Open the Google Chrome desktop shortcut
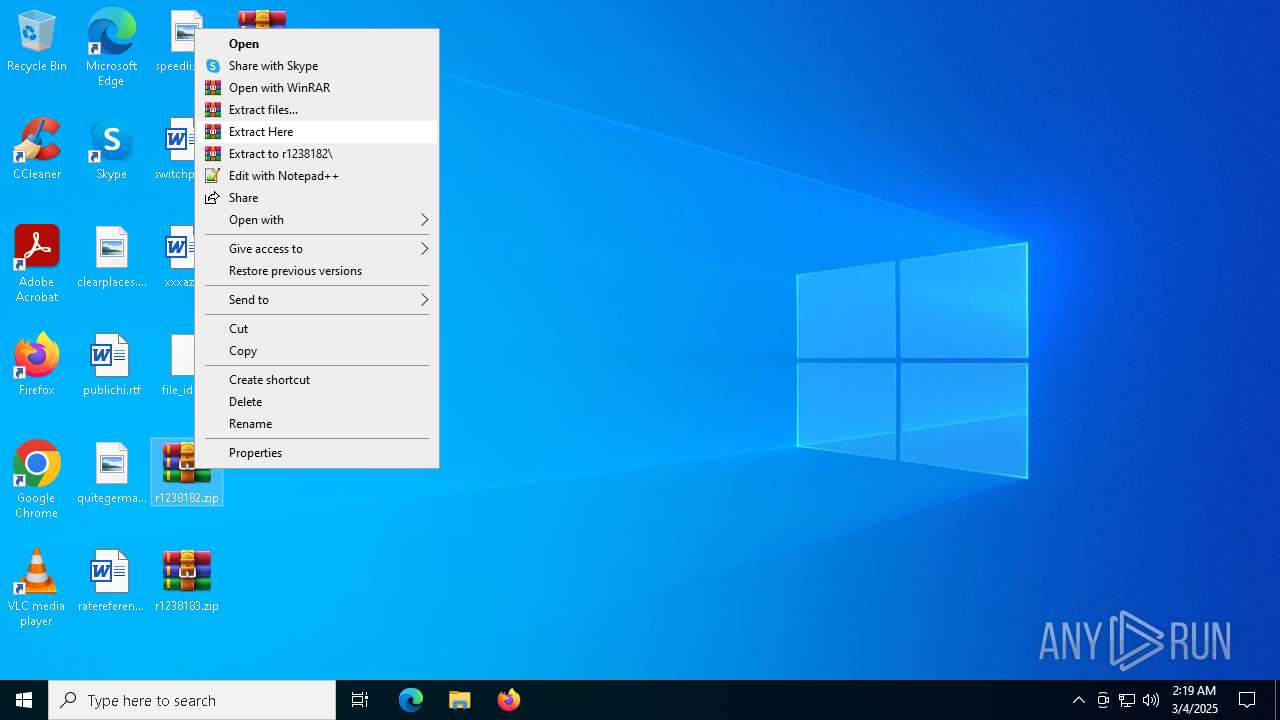 click(37, 479)
